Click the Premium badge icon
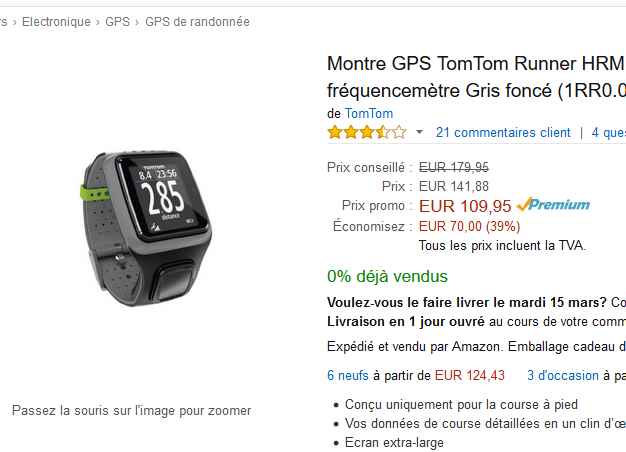Viewport: 626px width, 452px height. 553,204
